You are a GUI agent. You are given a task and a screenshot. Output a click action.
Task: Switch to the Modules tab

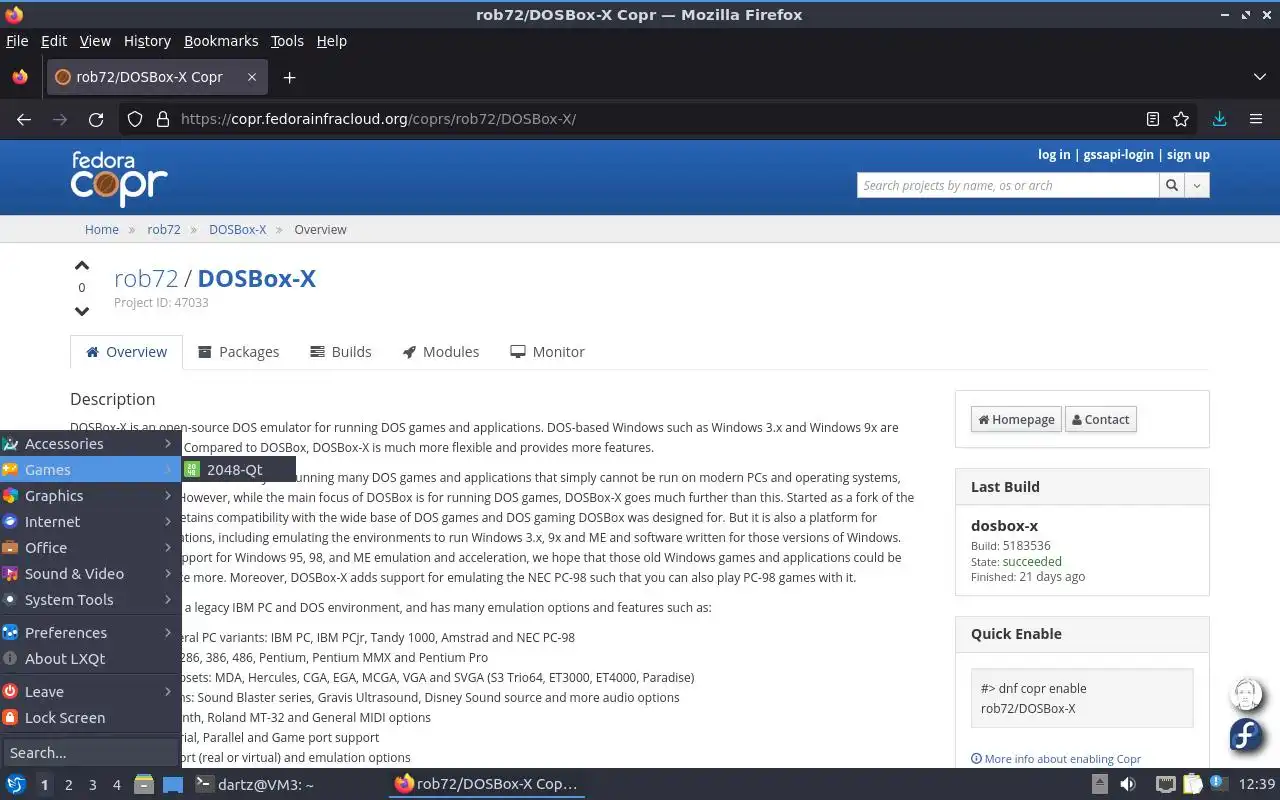(x=440, y=351)
